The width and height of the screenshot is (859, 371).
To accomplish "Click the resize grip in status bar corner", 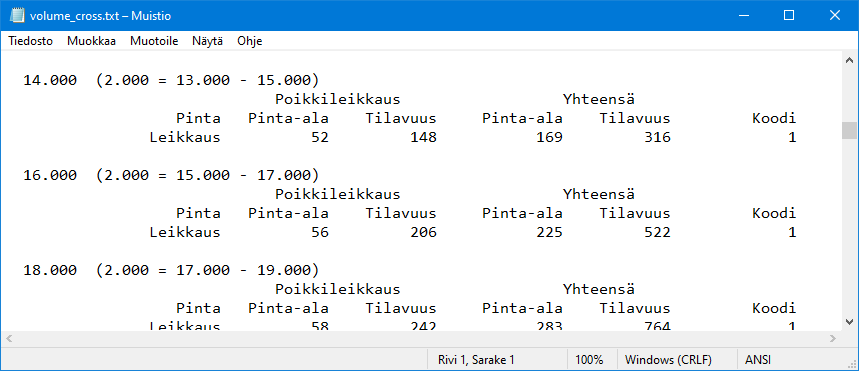I will pyautogui.click(x=852, y=364).
